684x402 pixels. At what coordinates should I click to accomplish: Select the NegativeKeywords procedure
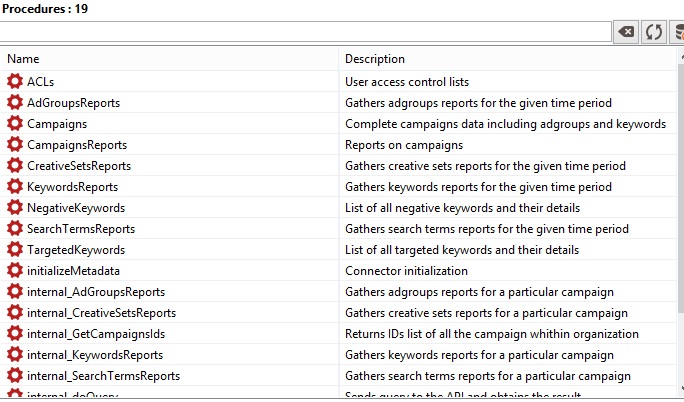(x=76, y=208)
